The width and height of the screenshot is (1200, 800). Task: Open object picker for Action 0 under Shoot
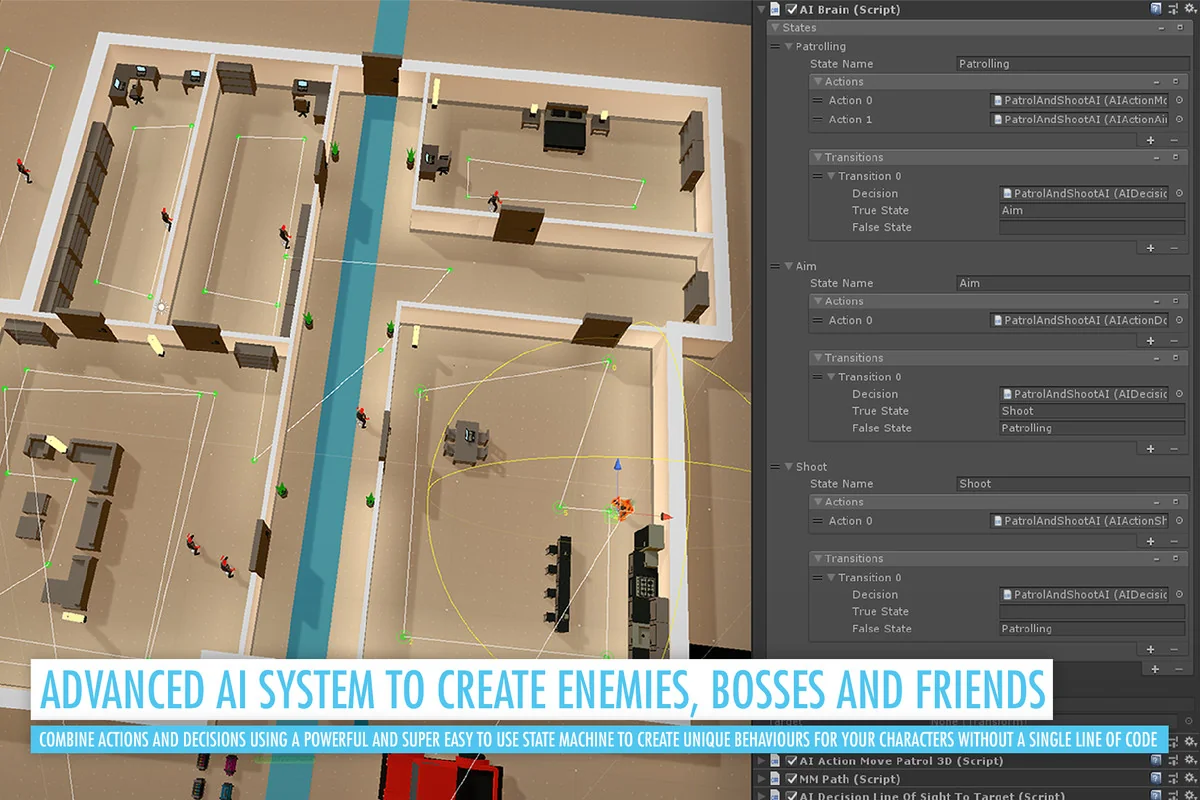point(1182,520)
